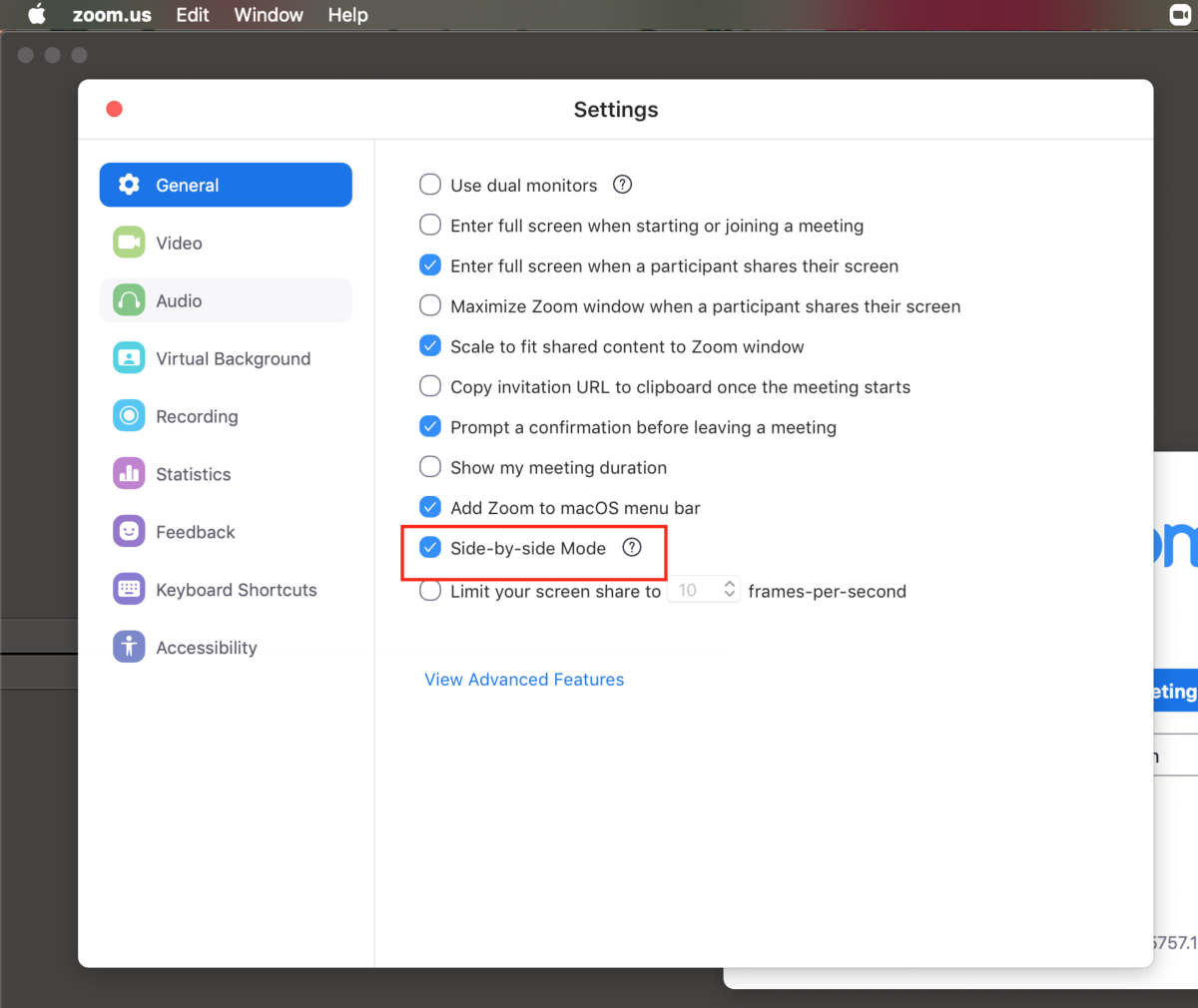1198x1008 pixels.
Task: Enable Copy invitation URL to clipboard
Action: (430, 386)
